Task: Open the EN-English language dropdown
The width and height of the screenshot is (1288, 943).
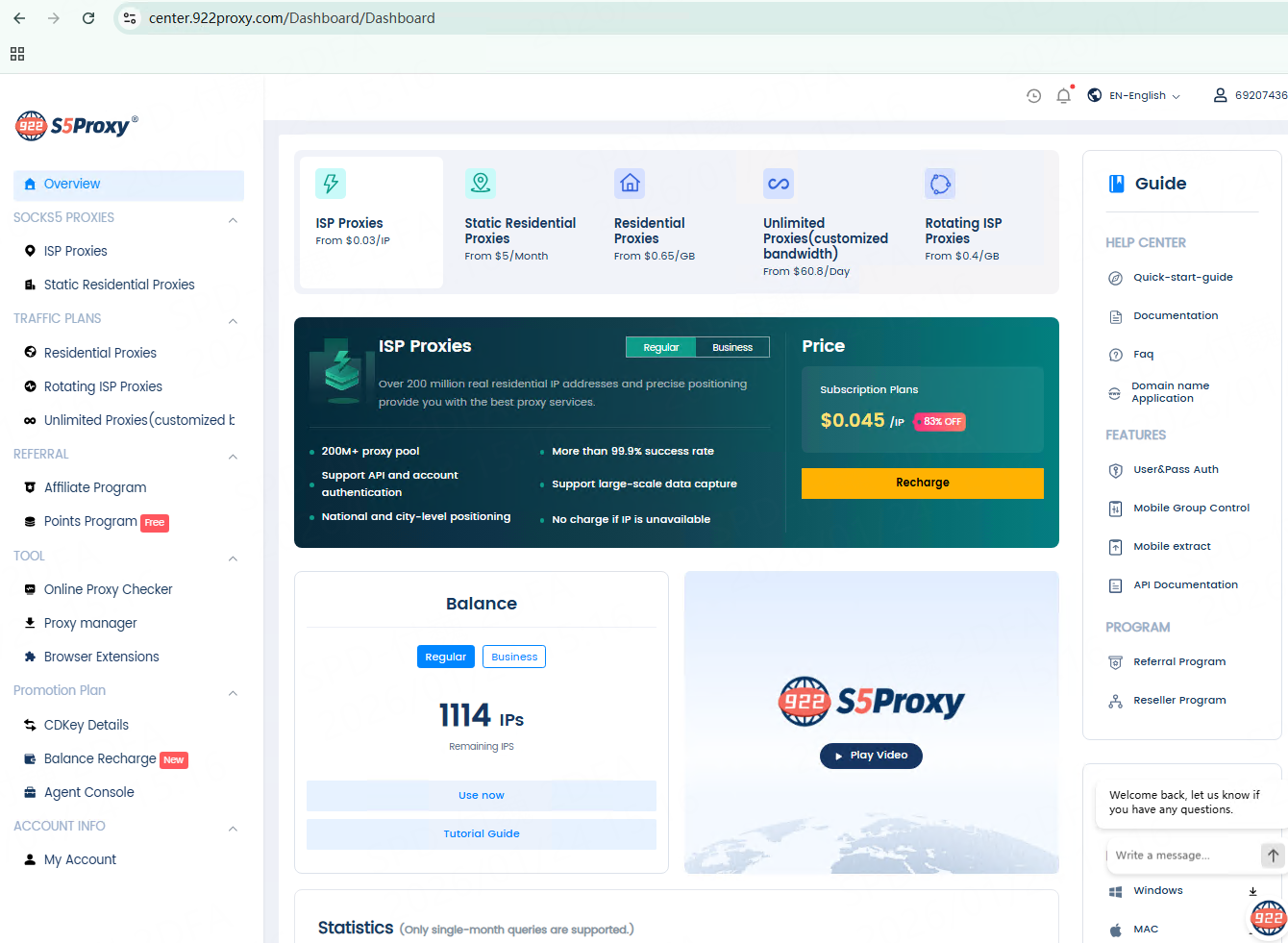Action: [x=1134, y=95]
